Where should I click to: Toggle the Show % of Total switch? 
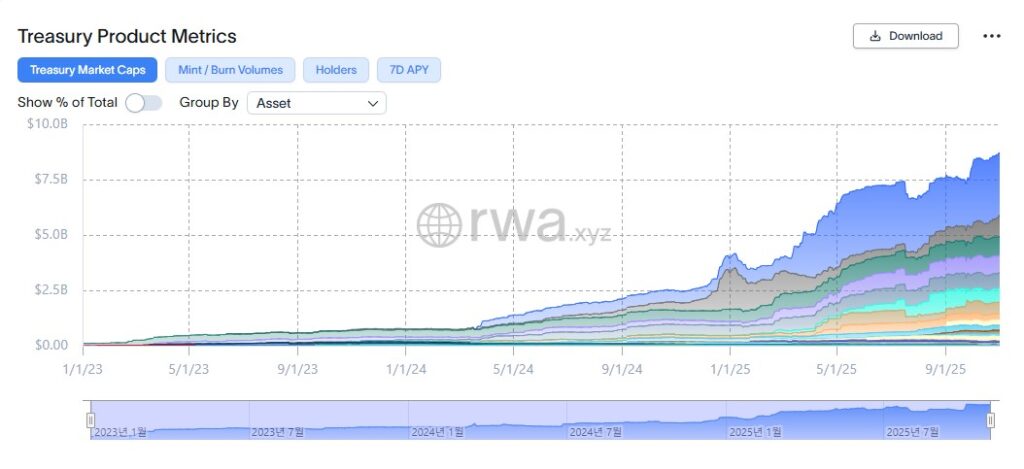143,102
